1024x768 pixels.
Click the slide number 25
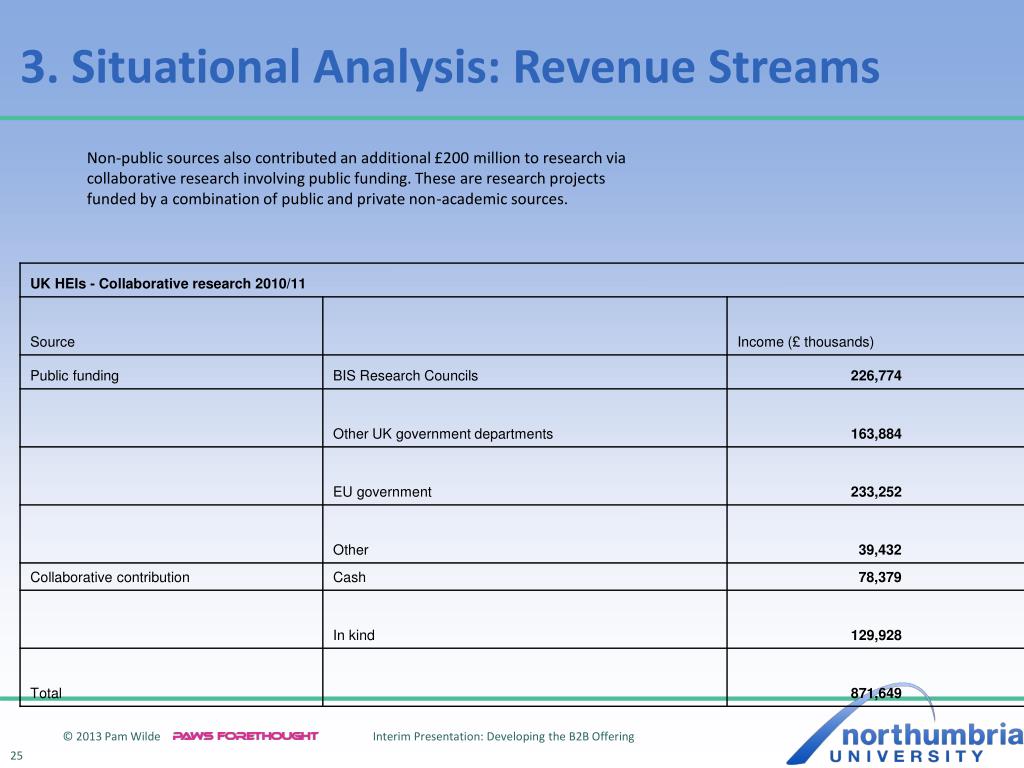[x=16, y=756]
